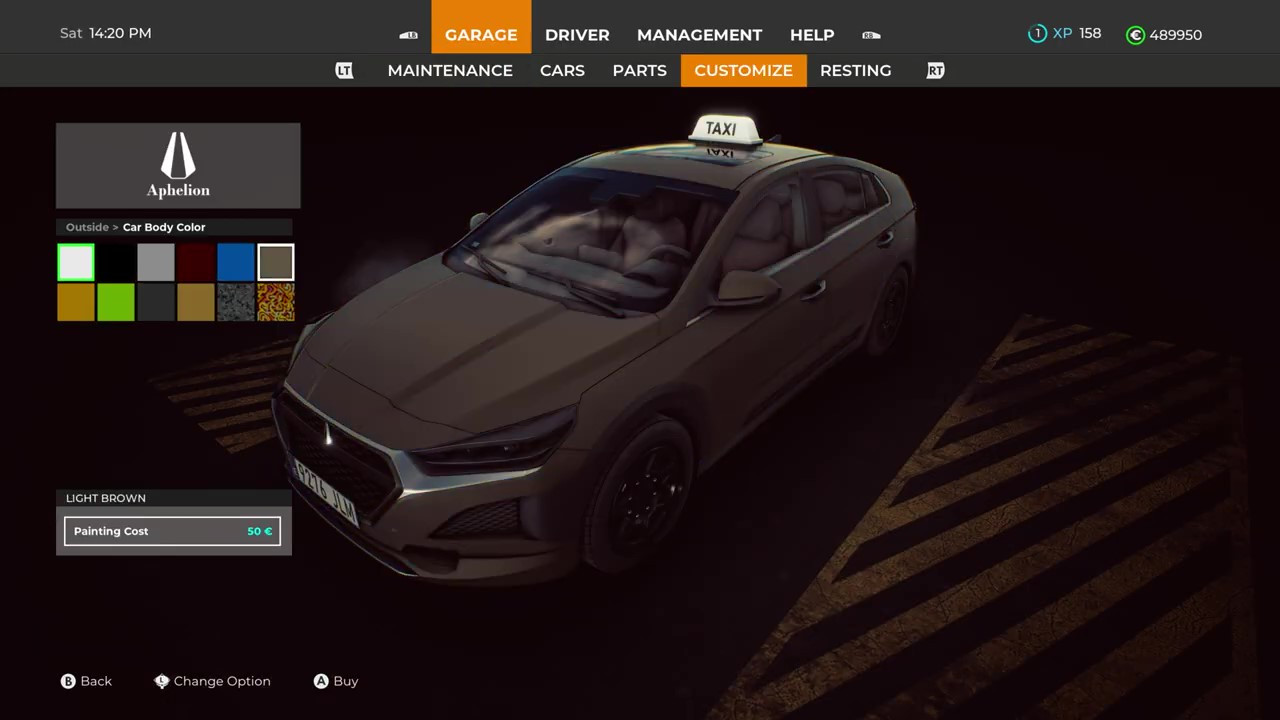Screen dimensions: 1280x720
Task: Select the Painting Cost 50 € row
Action: [x=173, y=531]
